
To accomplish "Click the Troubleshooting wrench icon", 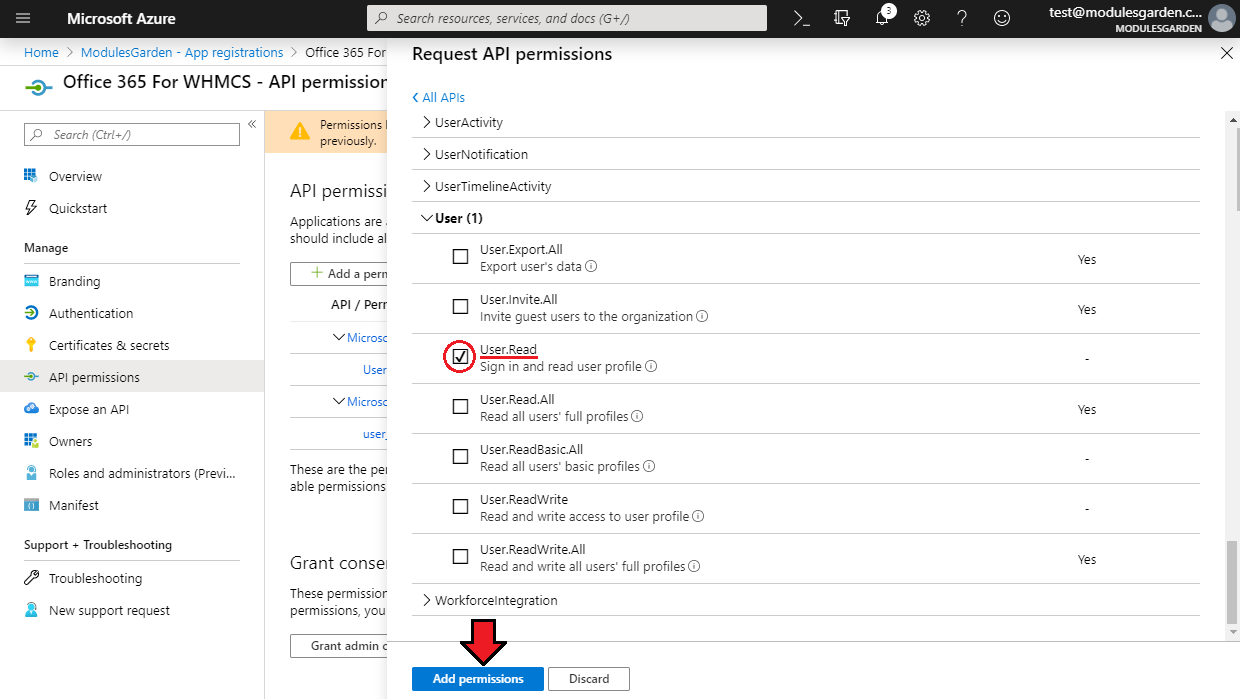I will pos(31,578).
